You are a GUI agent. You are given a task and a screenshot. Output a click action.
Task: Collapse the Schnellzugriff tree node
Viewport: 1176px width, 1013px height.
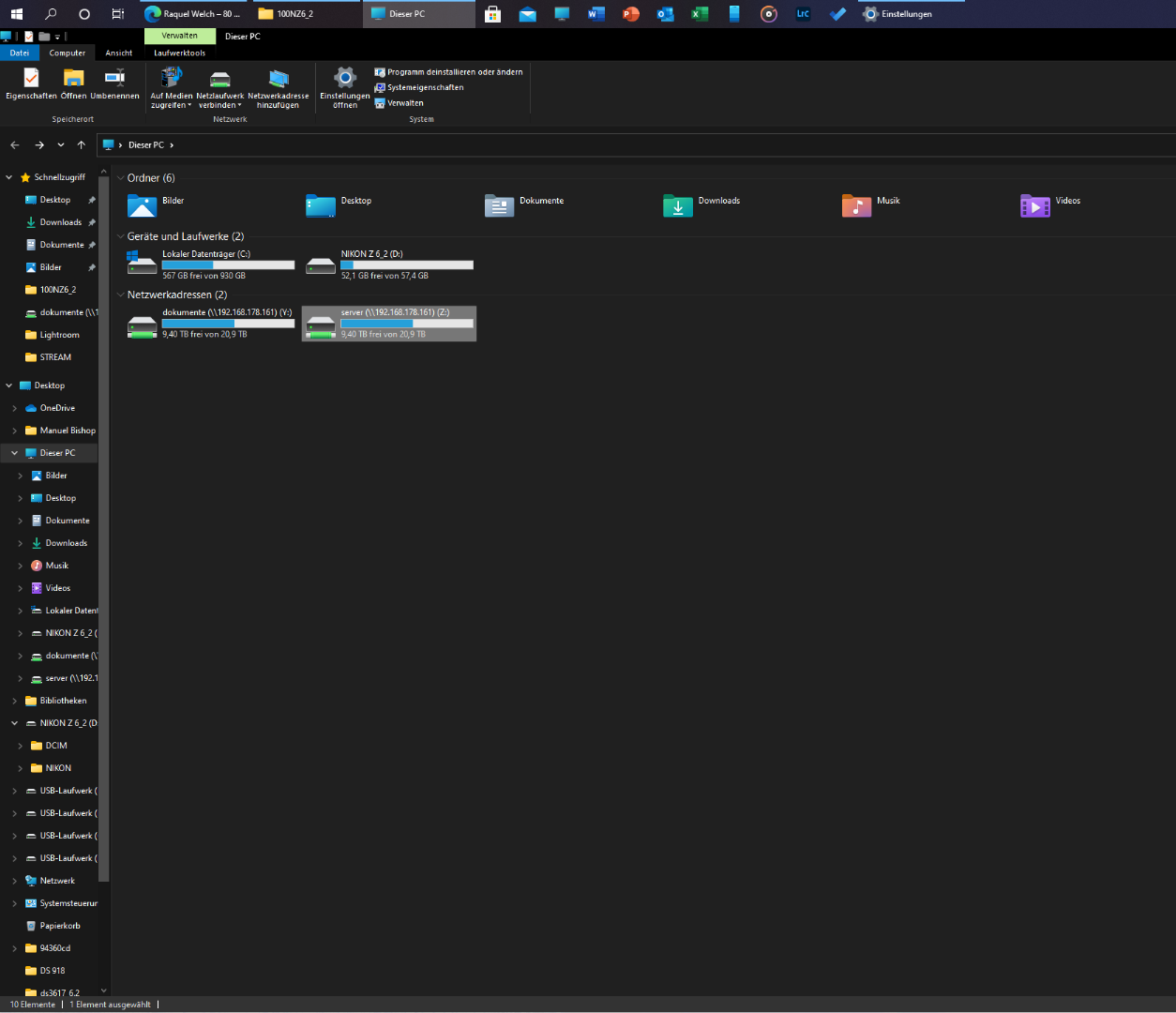point(9,177)
